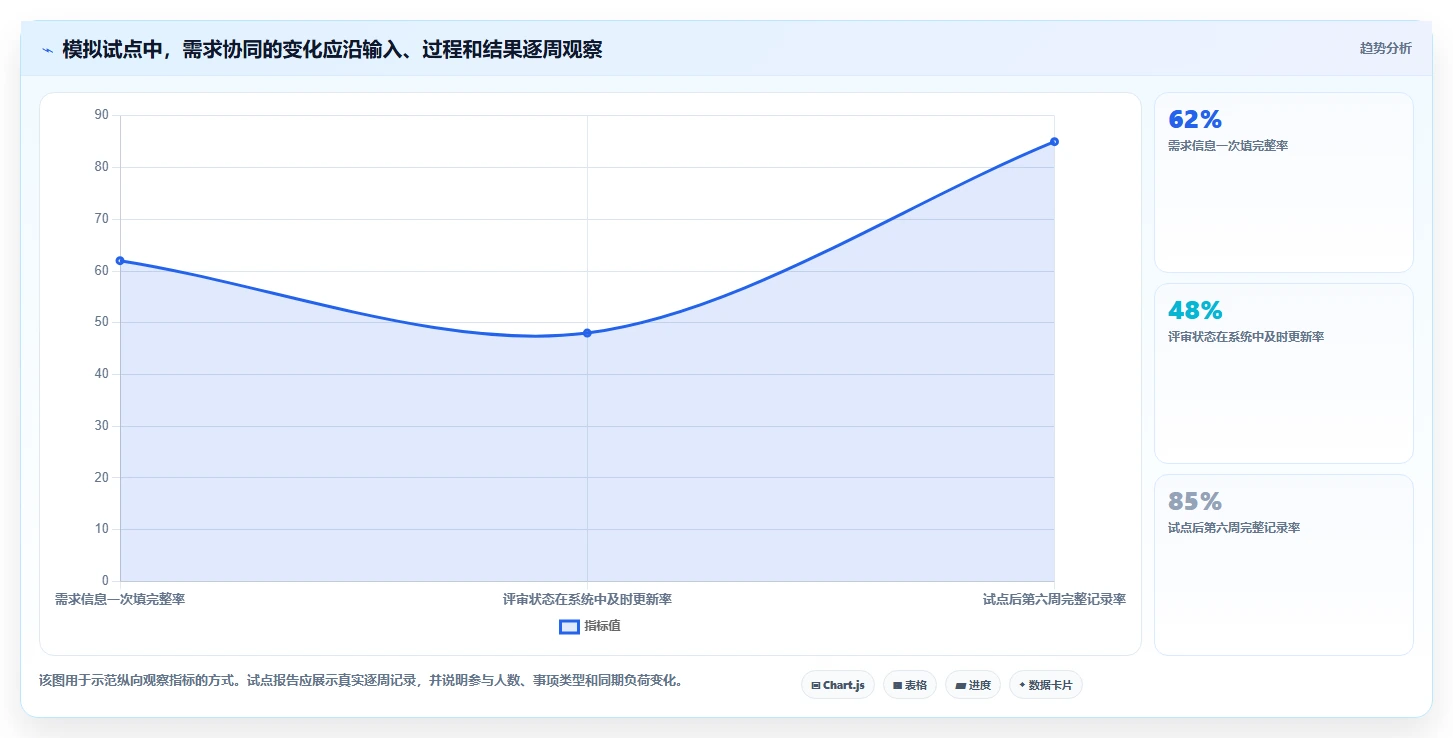Select the Chart.js tag pill
The width and height of the screenshot is (1453, 738).
point(838,685)
